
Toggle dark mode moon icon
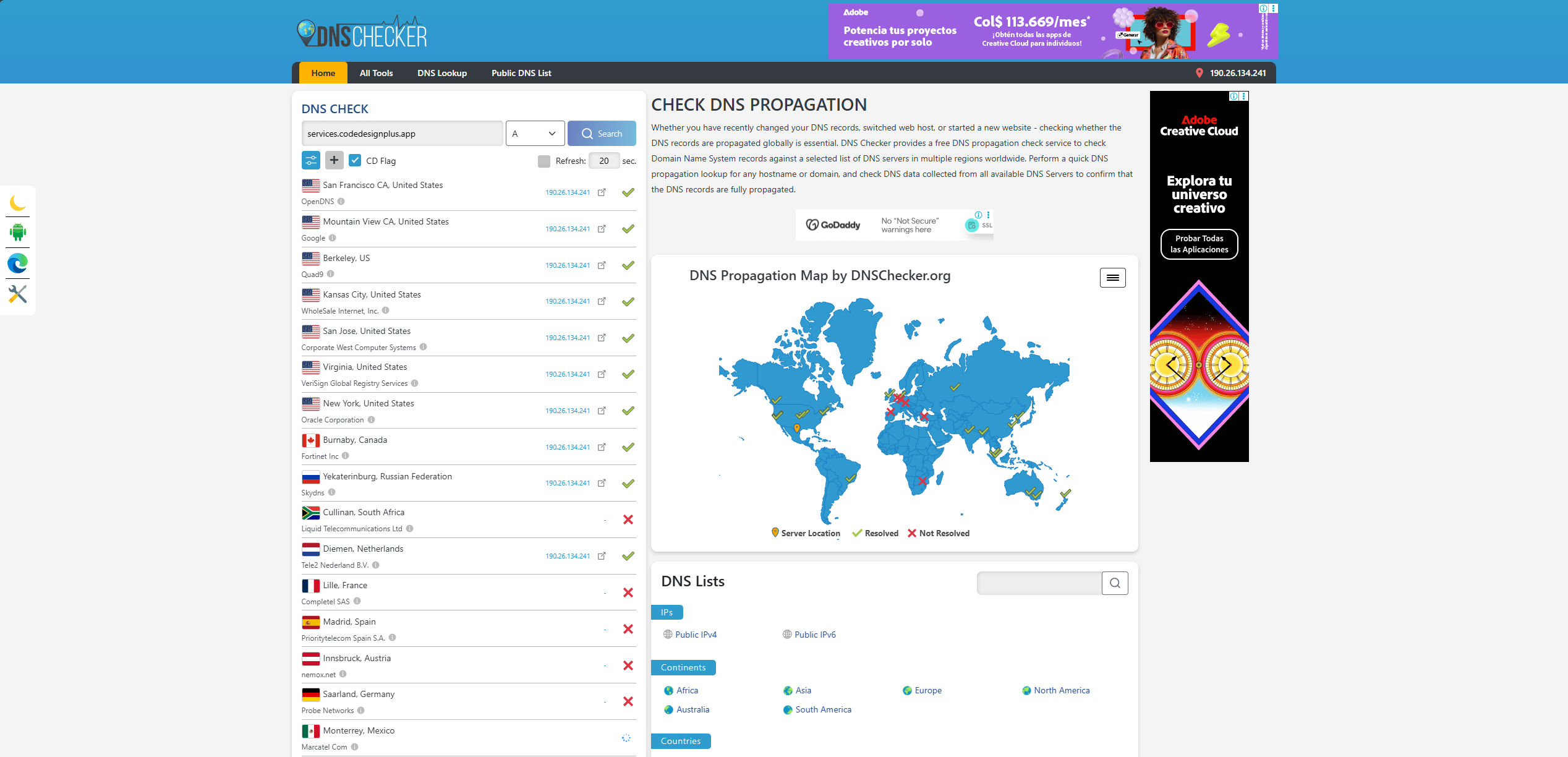click(x=18, y=202)
